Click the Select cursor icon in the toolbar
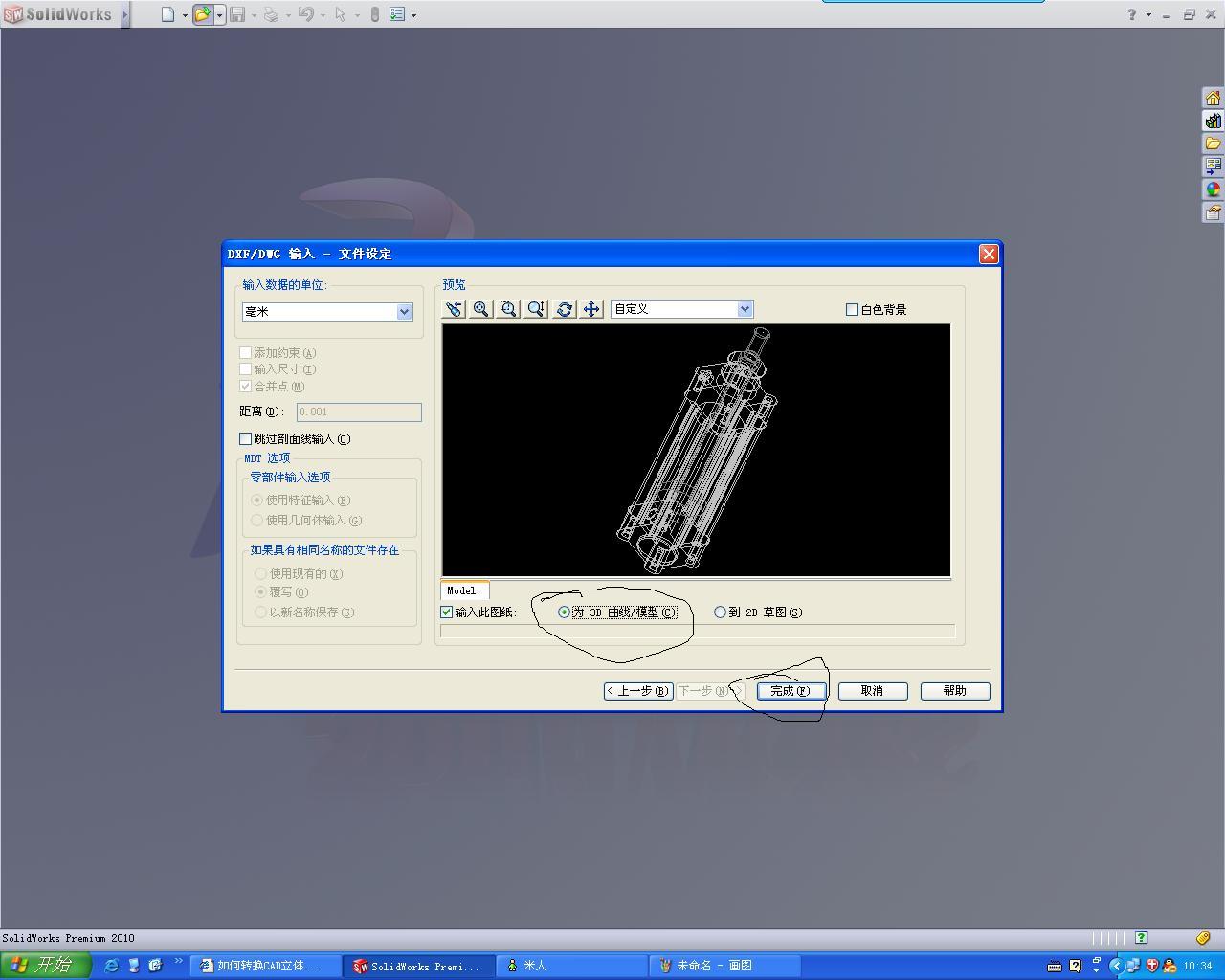 click(x=340, y=14)
